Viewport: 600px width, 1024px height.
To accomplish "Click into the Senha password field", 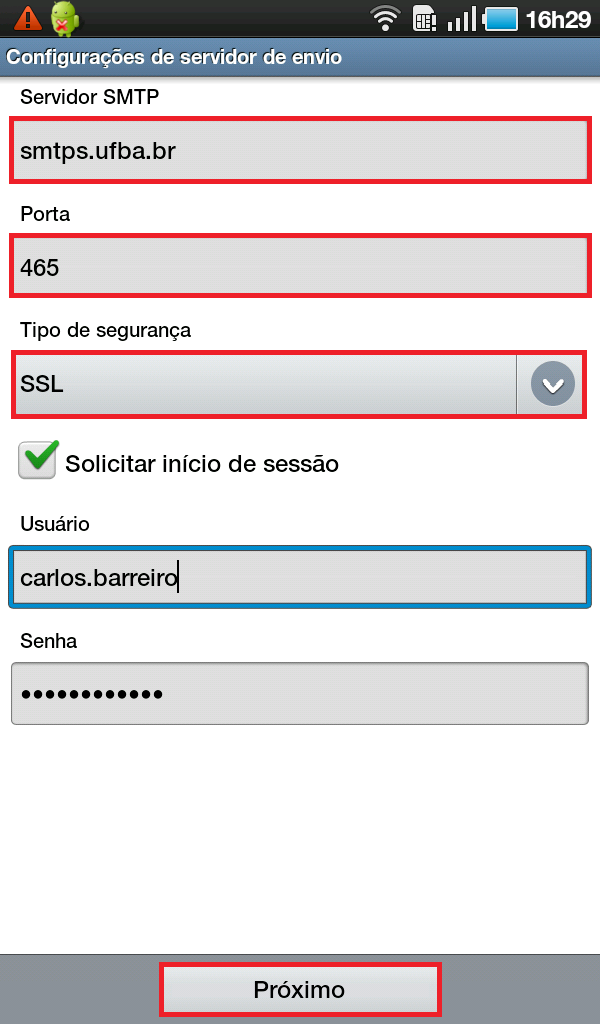I will 299,693.
